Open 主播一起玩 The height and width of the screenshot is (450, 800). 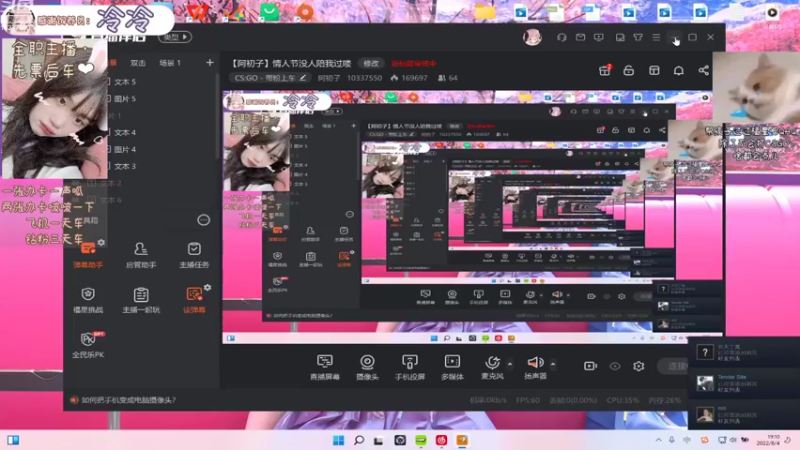[141, 300]
